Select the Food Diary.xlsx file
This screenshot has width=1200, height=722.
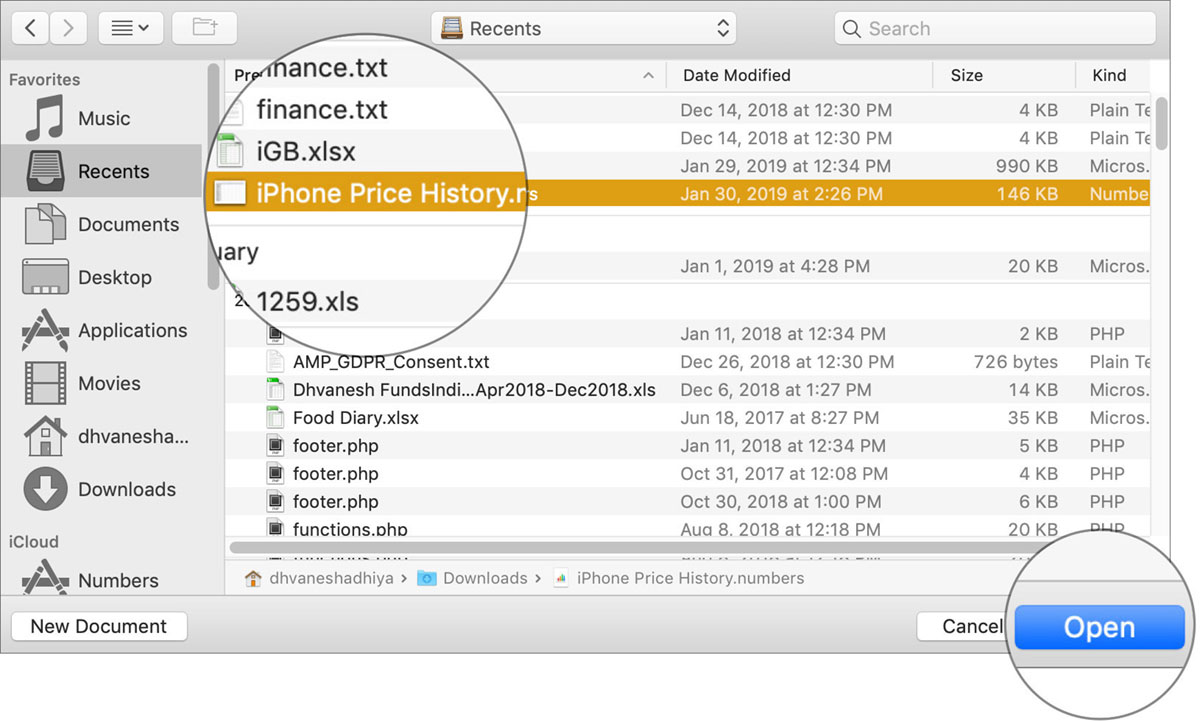coord(354,417)
